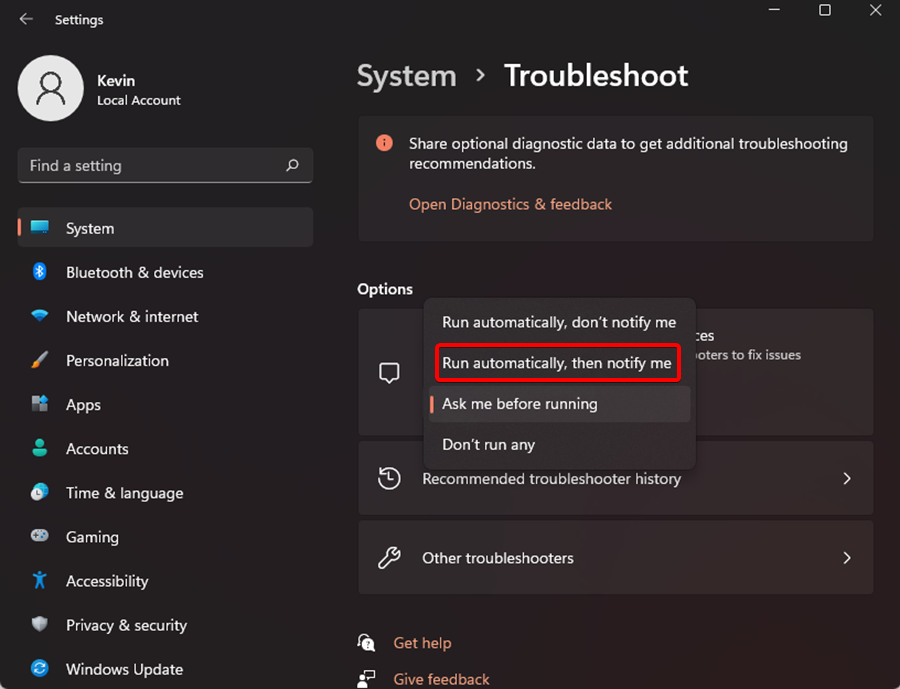900x689 pixels.
Task: Click Kevin's user avatar picture
Action: pyautogui.click(x=51, y=88)
